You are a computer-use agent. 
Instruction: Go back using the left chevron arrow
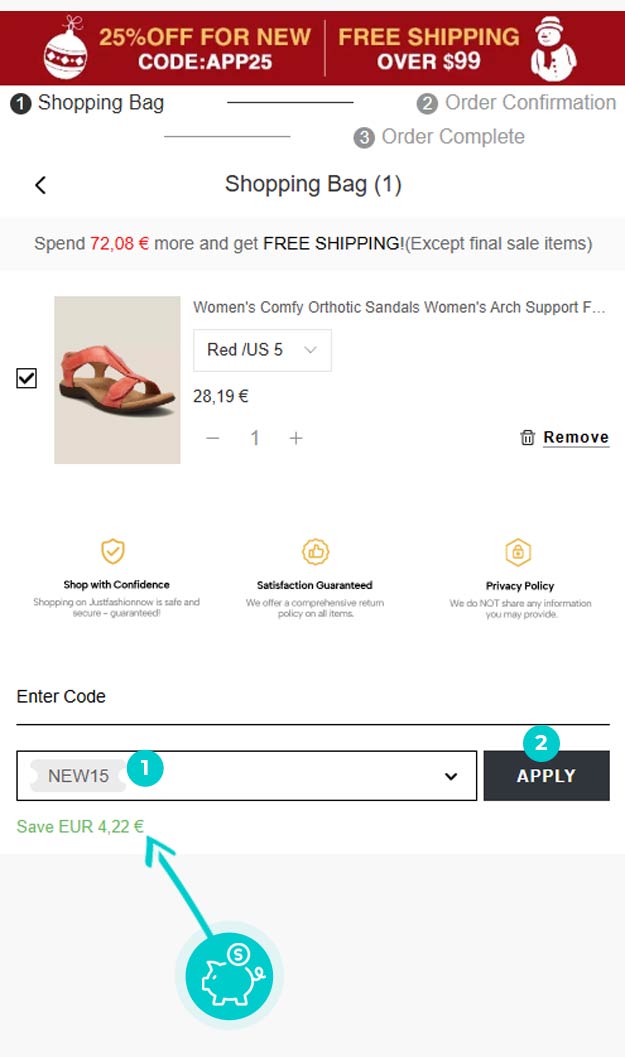40,185
